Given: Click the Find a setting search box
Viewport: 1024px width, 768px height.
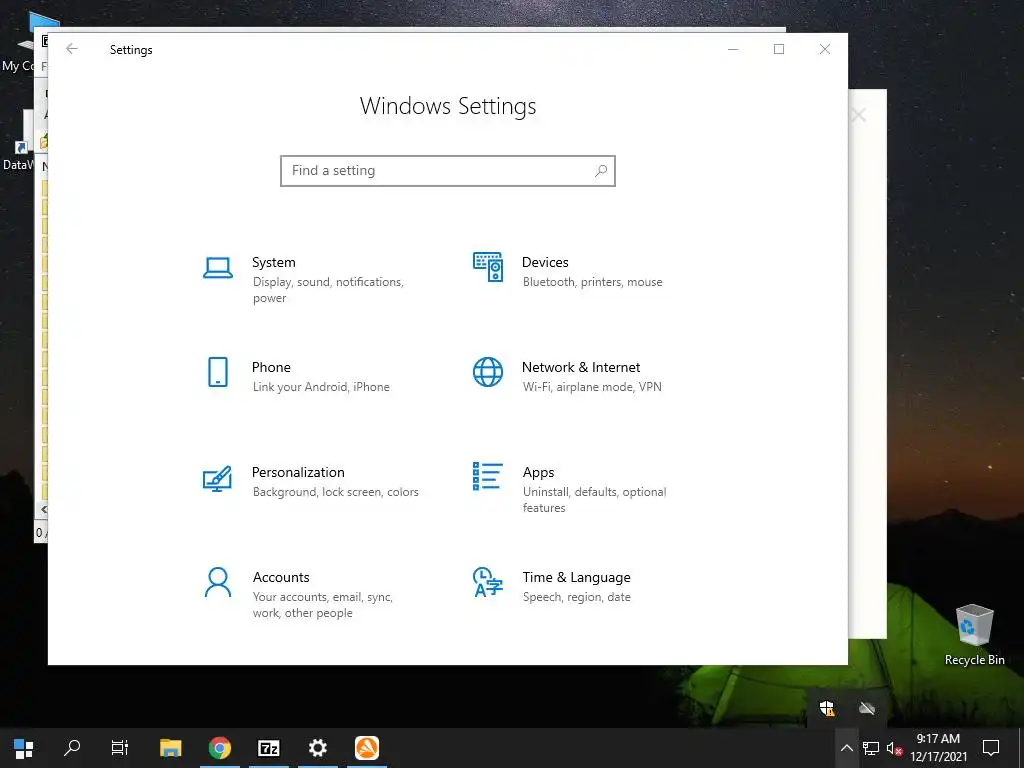Looking at the screenshot, I should pos(448,170).
